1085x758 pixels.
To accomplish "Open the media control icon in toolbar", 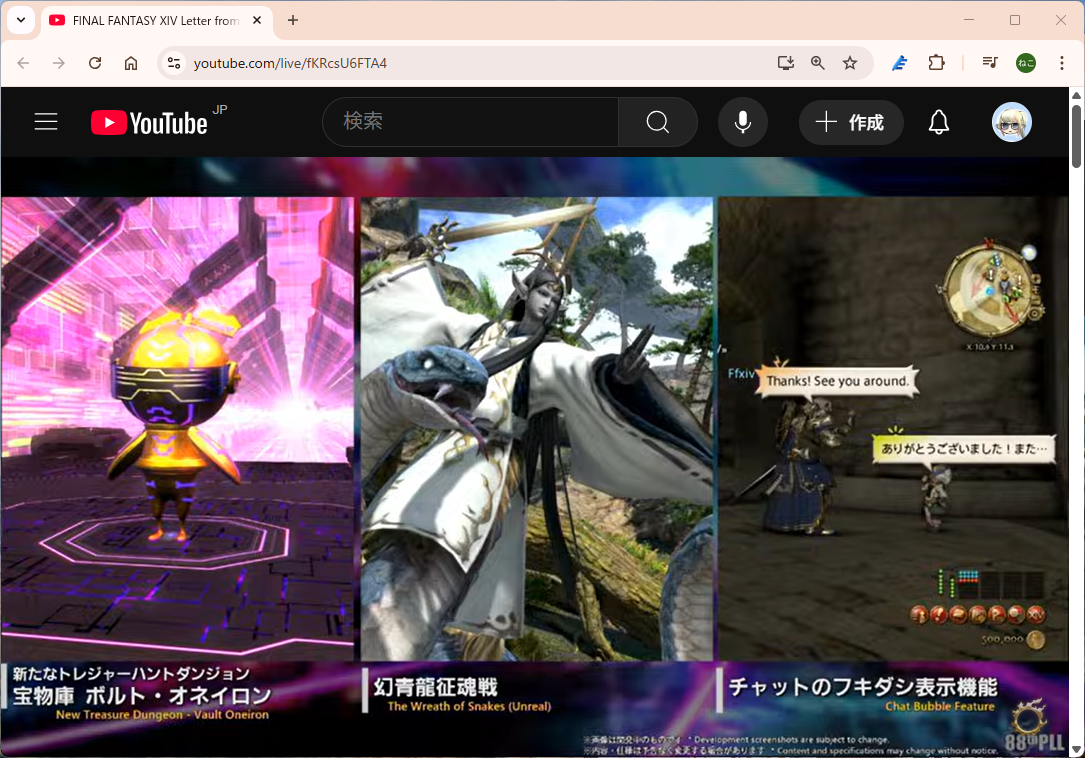I will [990, 63].
